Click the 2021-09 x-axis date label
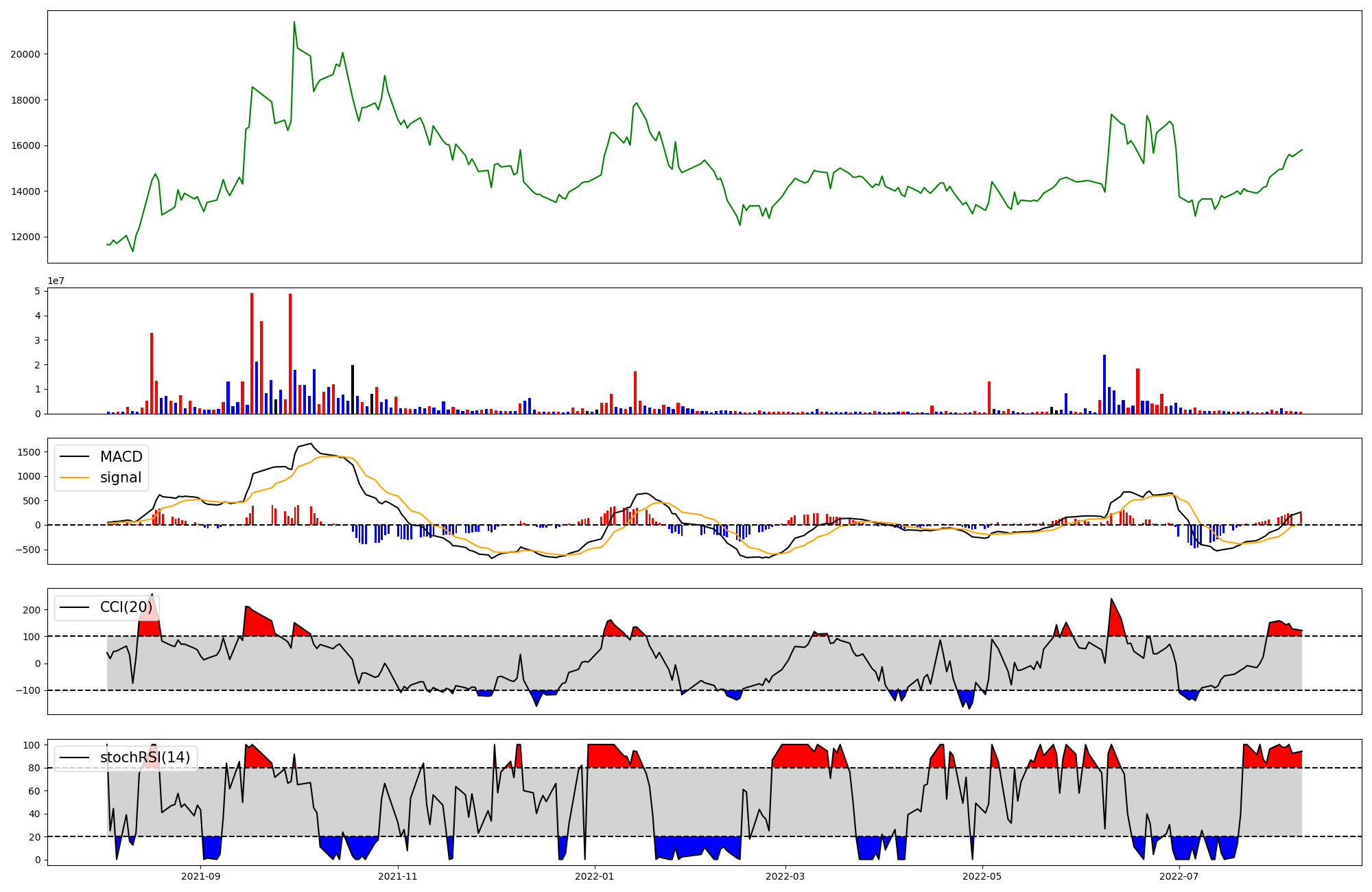The width and height of the screenshot is (1372, 892). pos(201,876)
